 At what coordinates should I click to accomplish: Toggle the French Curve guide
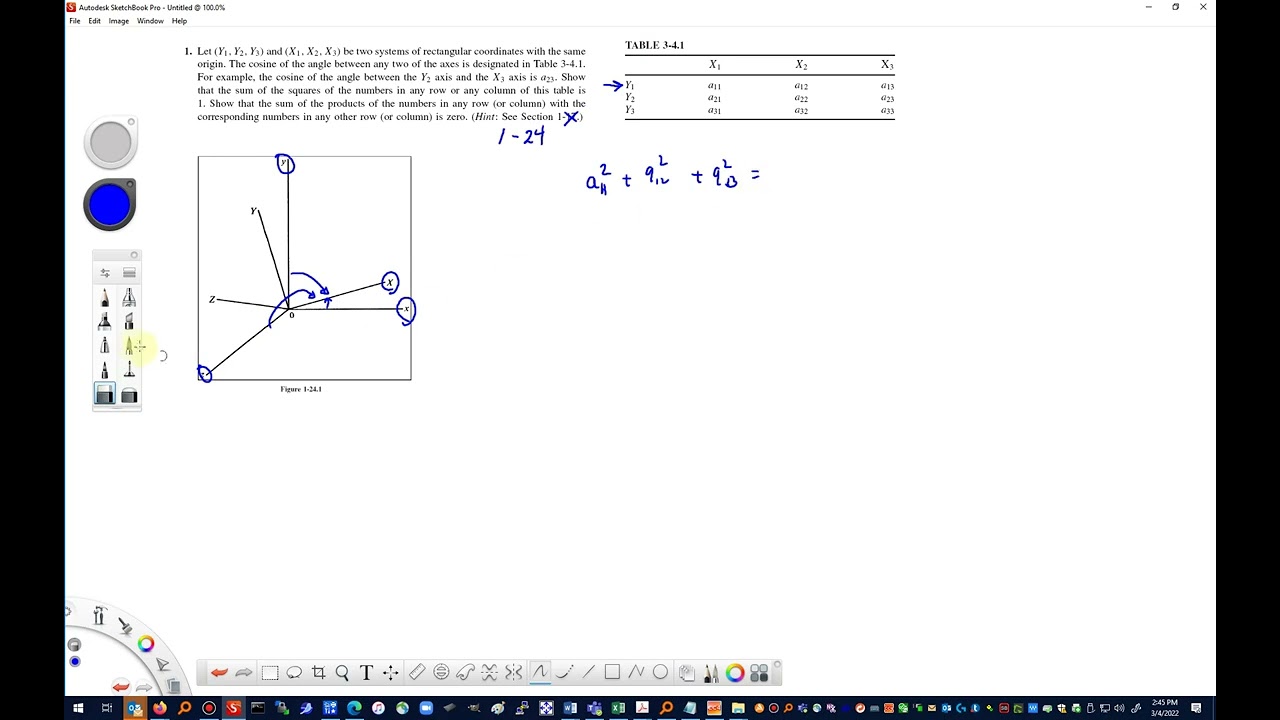click(465, 673)
